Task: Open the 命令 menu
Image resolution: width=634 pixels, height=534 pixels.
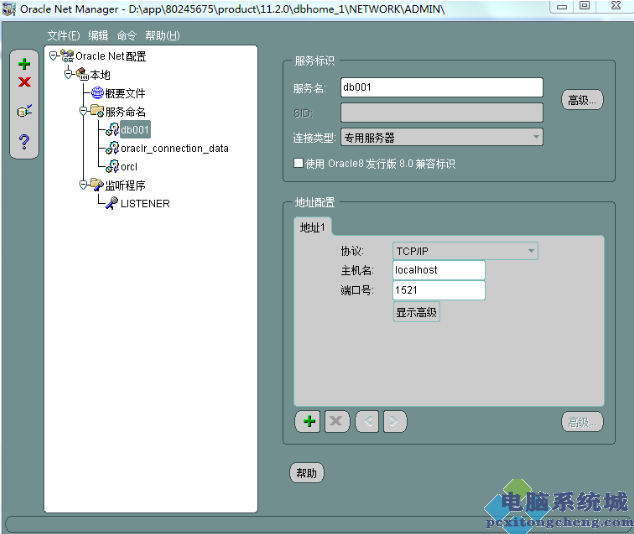Action: 127,36
